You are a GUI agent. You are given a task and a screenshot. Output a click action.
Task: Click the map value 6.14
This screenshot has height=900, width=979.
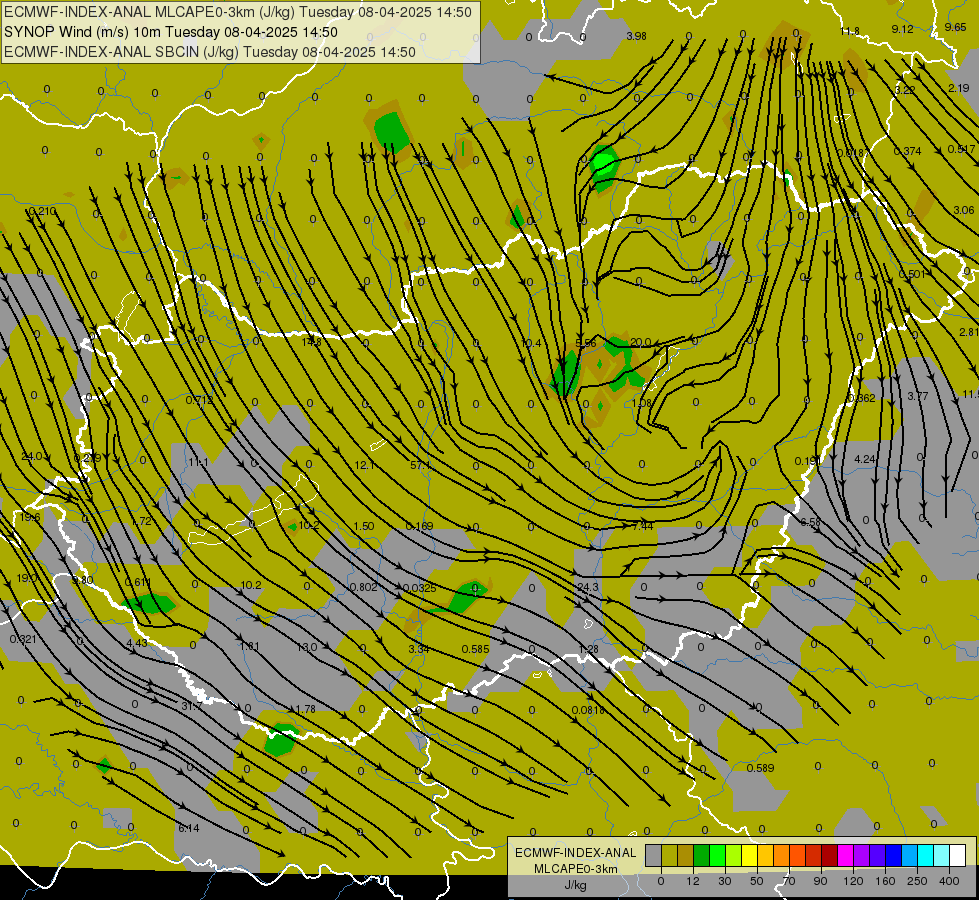(x=189, y=828)
